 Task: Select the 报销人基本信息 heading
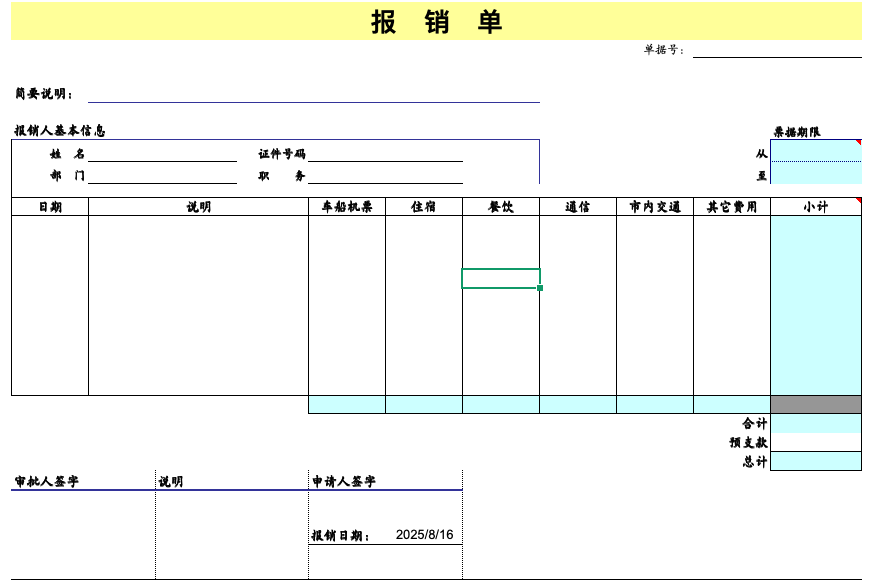pos(60,131)
